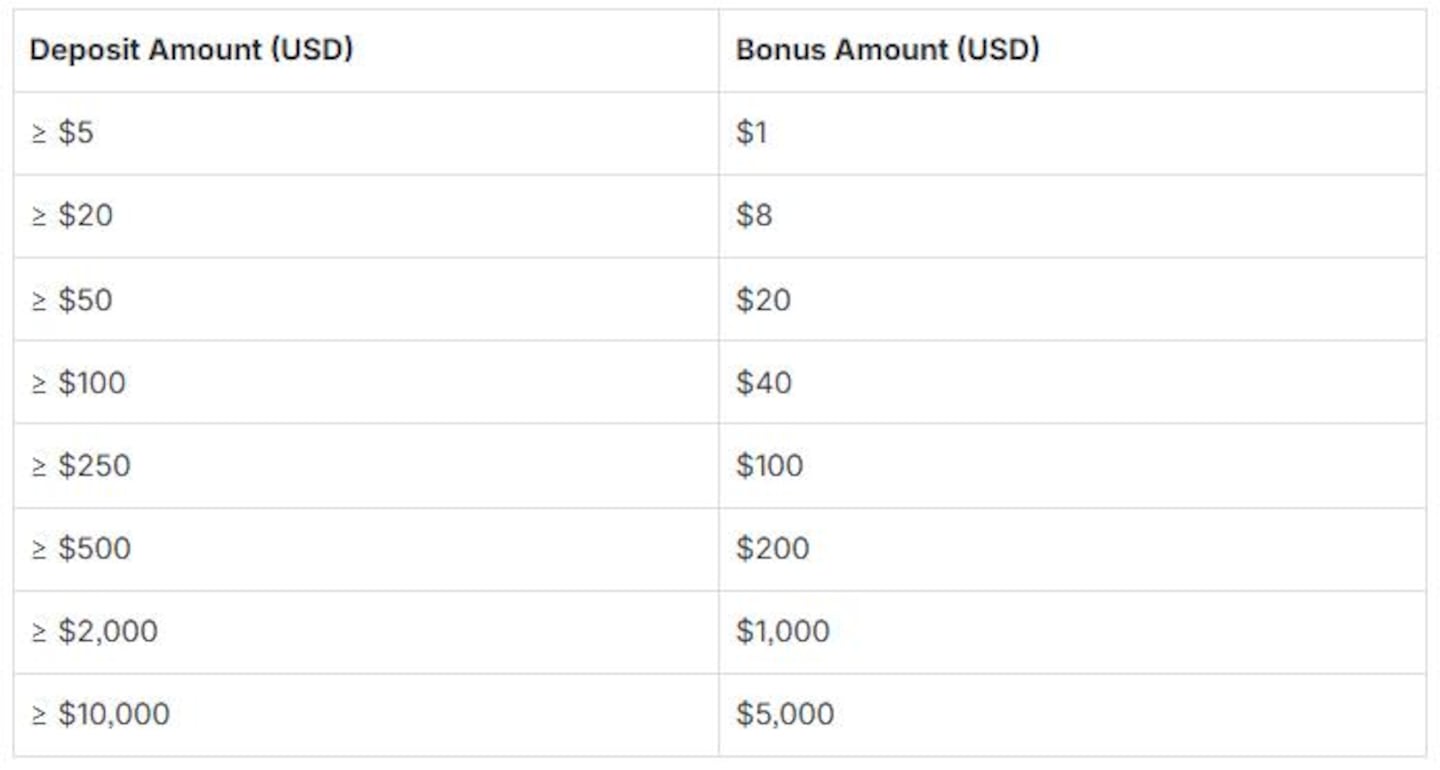Click the Bonus Amount (USD) column header
Screen dimensions: 1440x770
[x=887, y=50]
